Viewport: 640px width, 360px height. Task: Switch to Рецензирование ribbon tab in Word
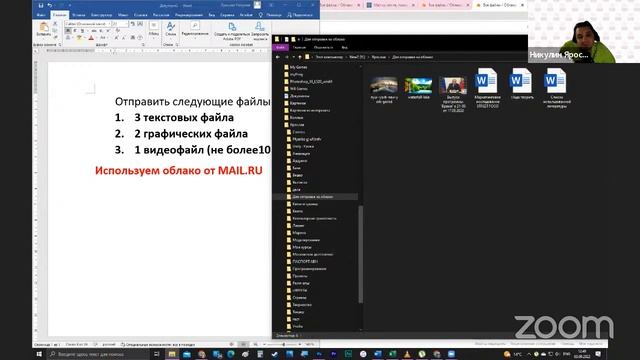(189, 15)
